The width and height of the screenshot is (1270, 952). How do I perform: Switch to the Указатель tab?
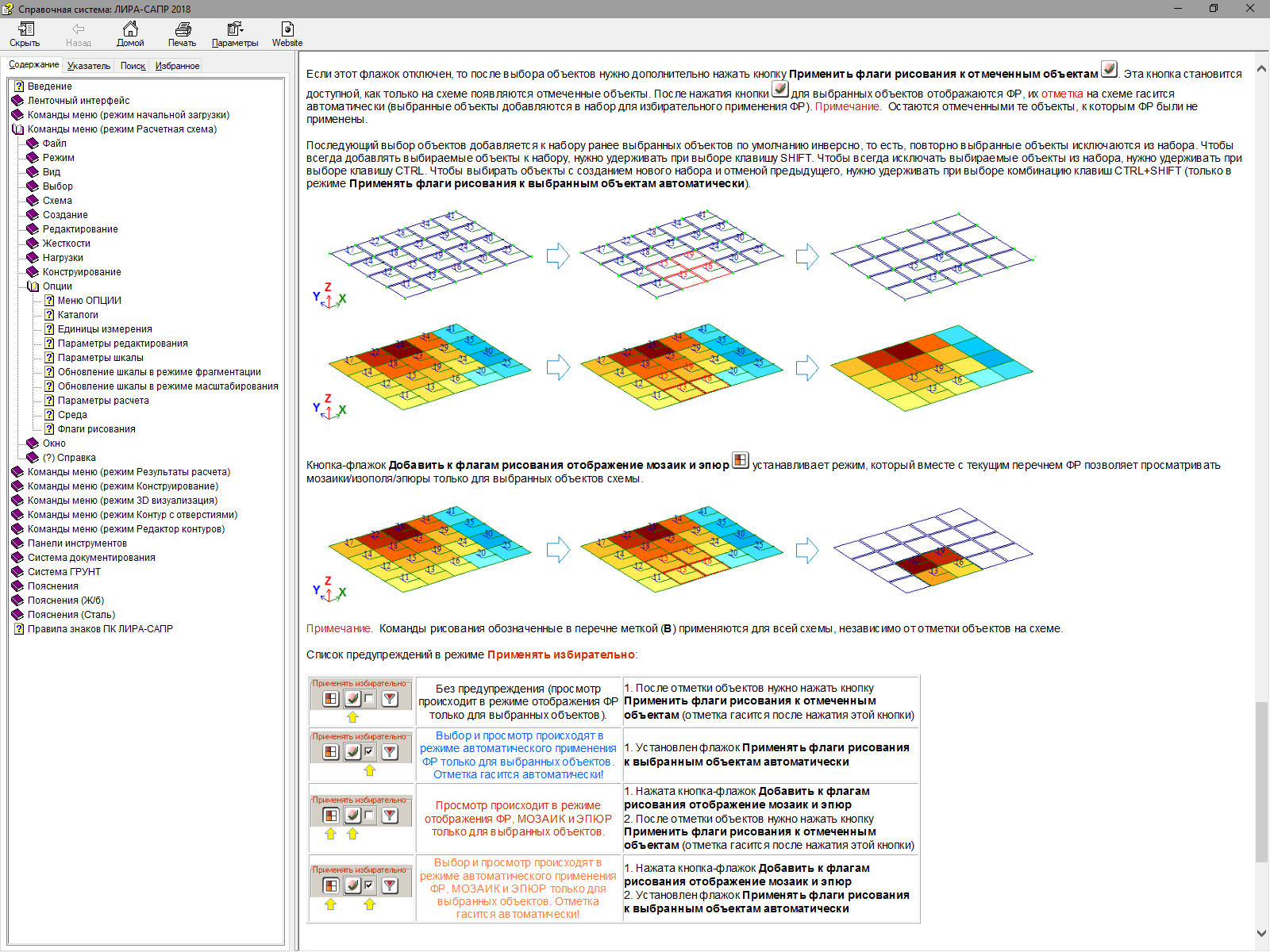(x=89, y=66)
